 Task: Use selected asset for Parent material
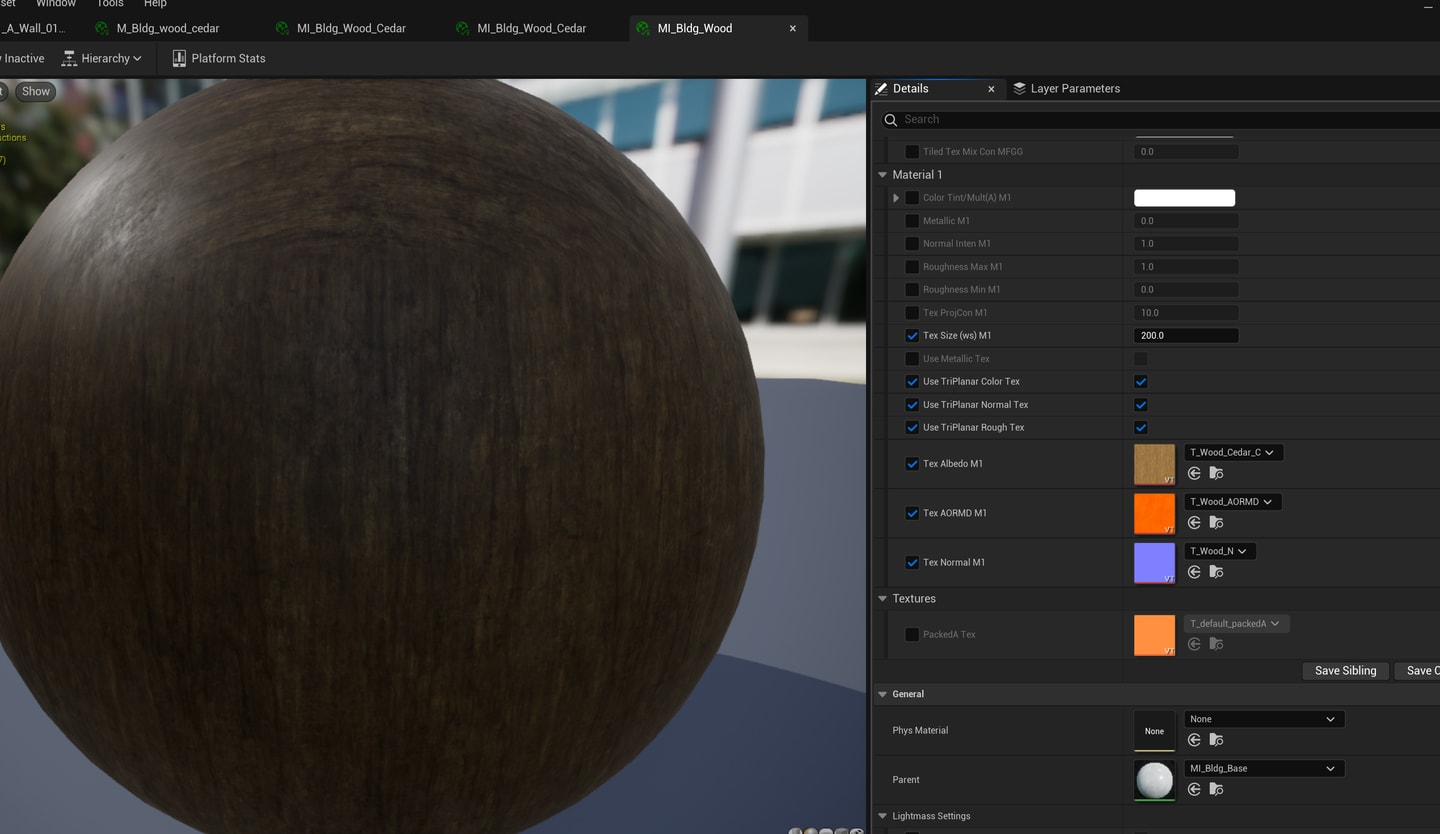coord(1194,790)
